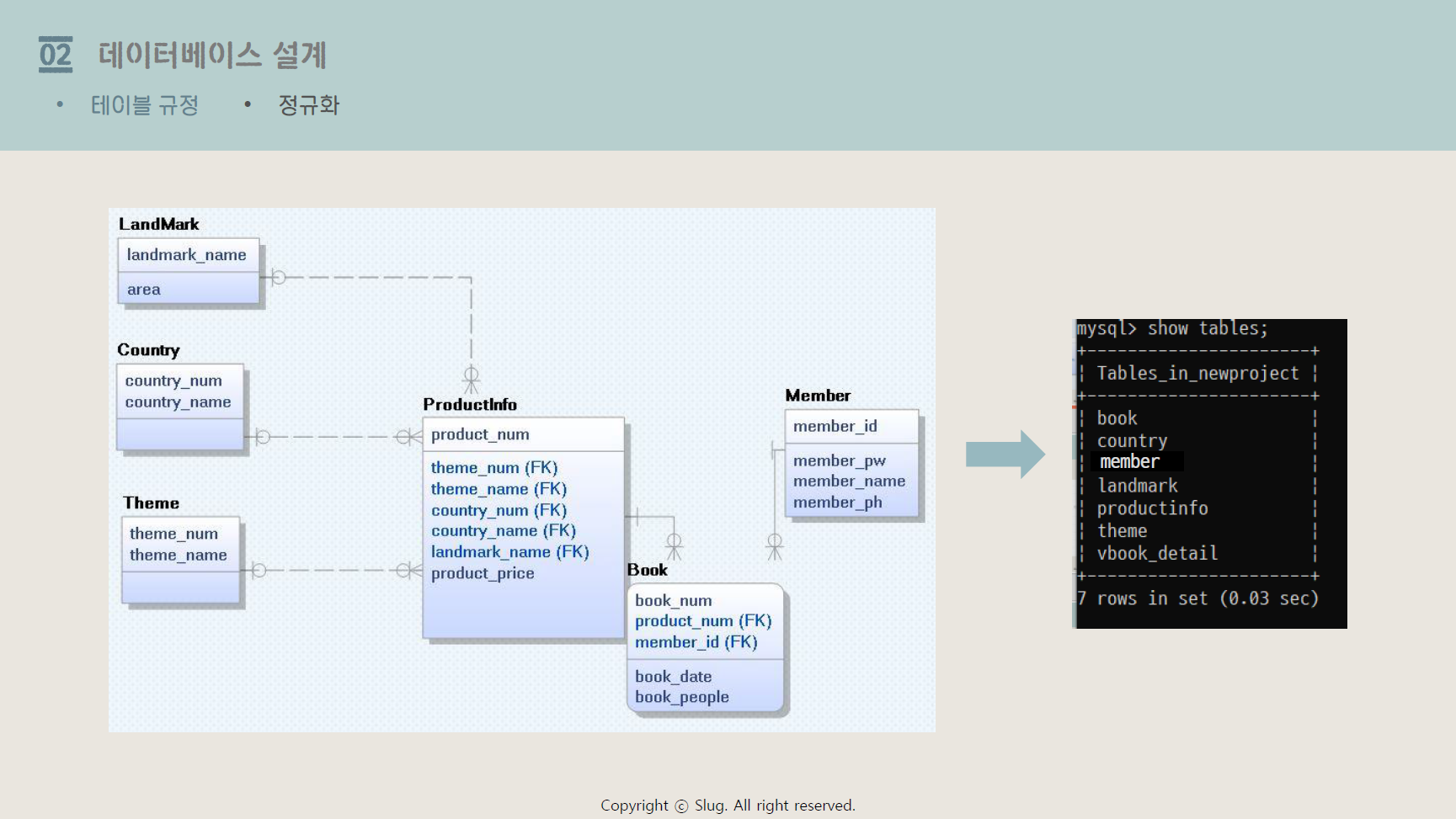Click the mysql> show tables; command line

point(1172,328)
